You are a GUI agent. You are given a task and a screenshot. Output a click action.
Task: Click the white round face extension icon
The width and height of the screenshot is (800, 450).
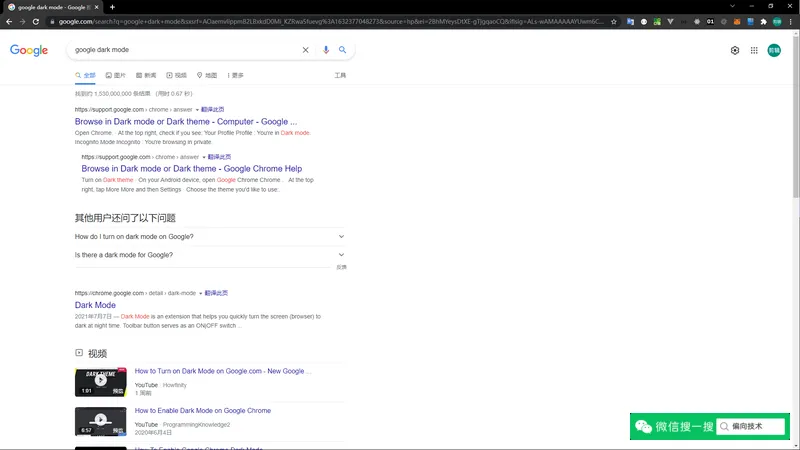[x=644, y=21]
